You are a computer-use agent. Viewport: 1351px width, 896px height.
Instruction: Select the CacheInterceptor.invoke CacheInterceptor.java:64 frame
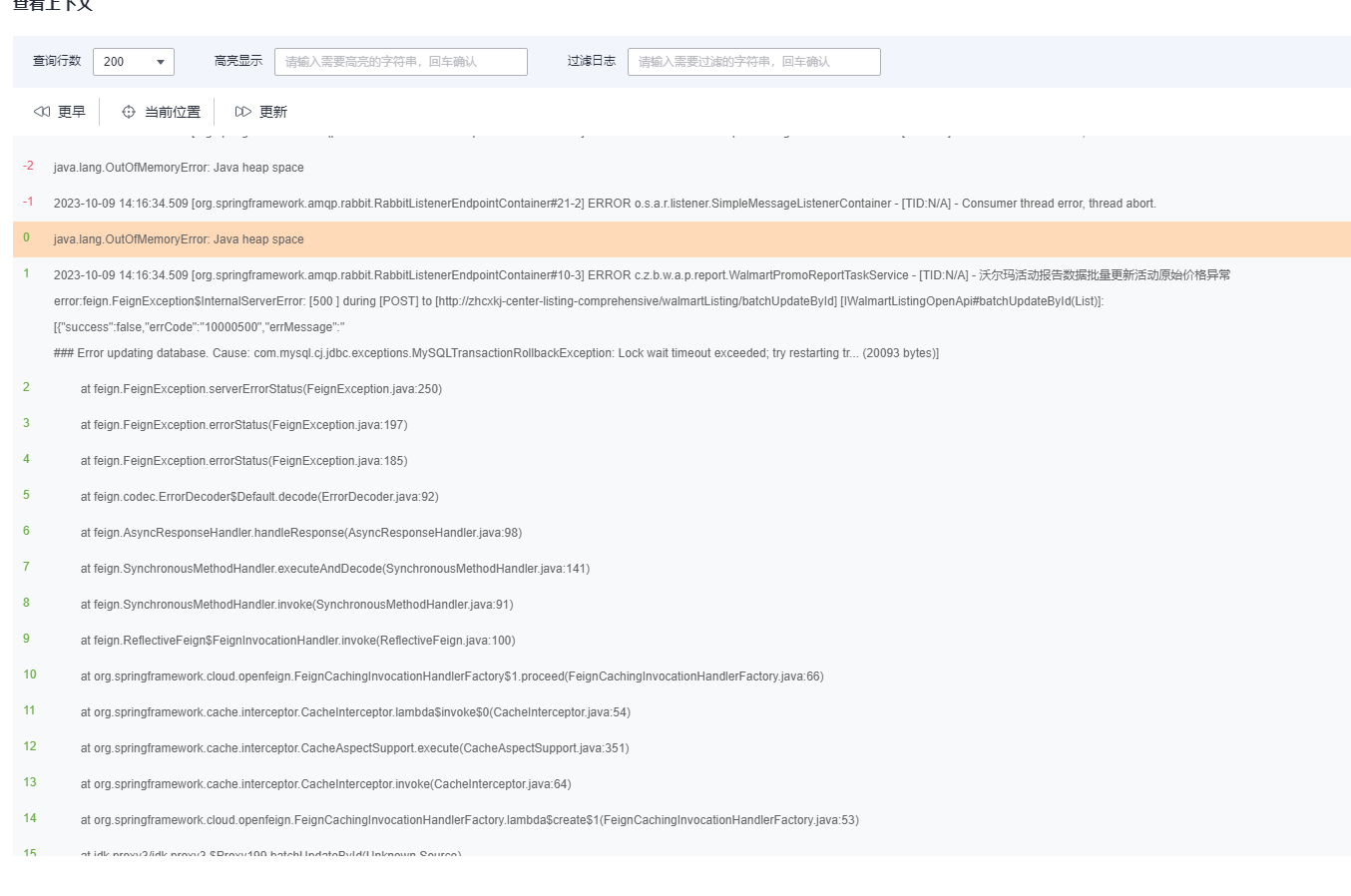pyautogui.click(x=326, y=784)
